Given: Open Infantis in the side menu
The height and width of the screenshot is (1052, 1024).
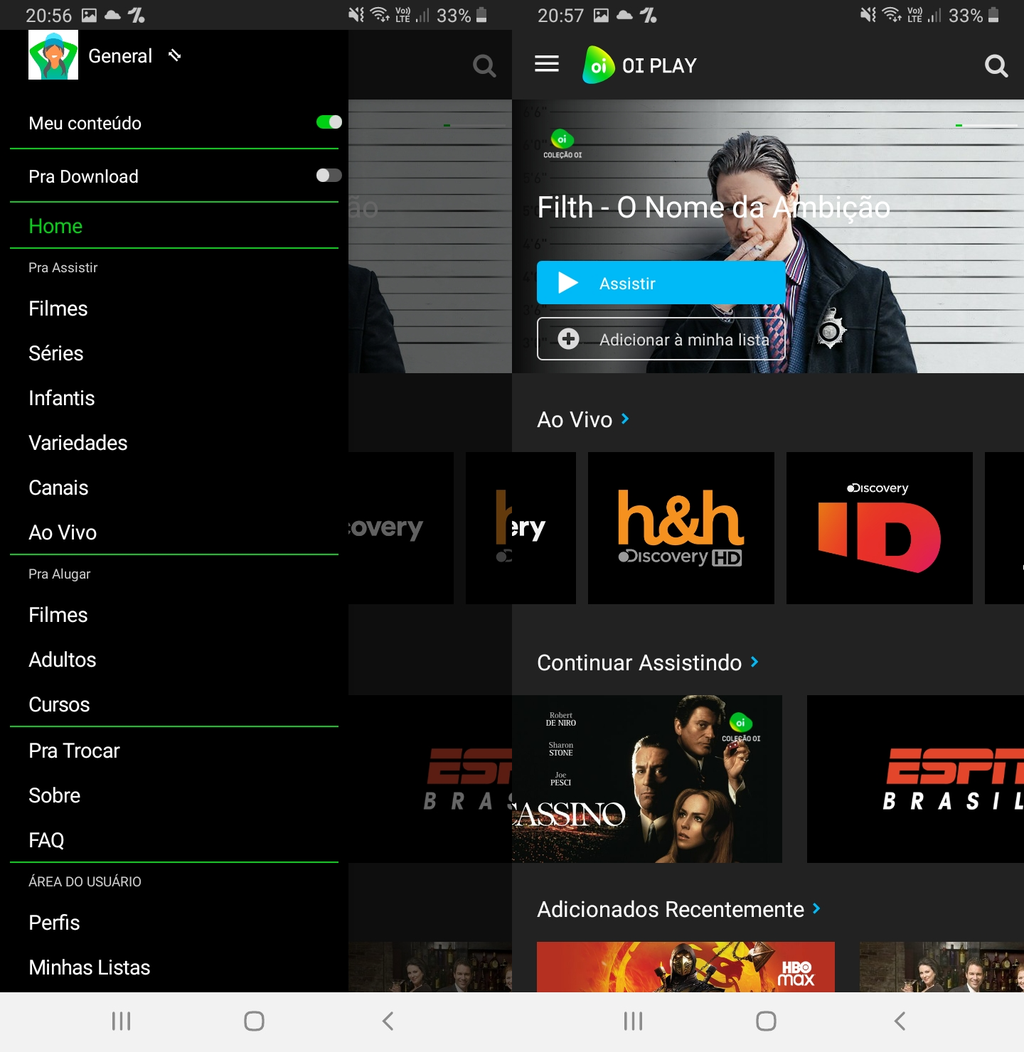Looking at the screenshot, I should point(61,399).
